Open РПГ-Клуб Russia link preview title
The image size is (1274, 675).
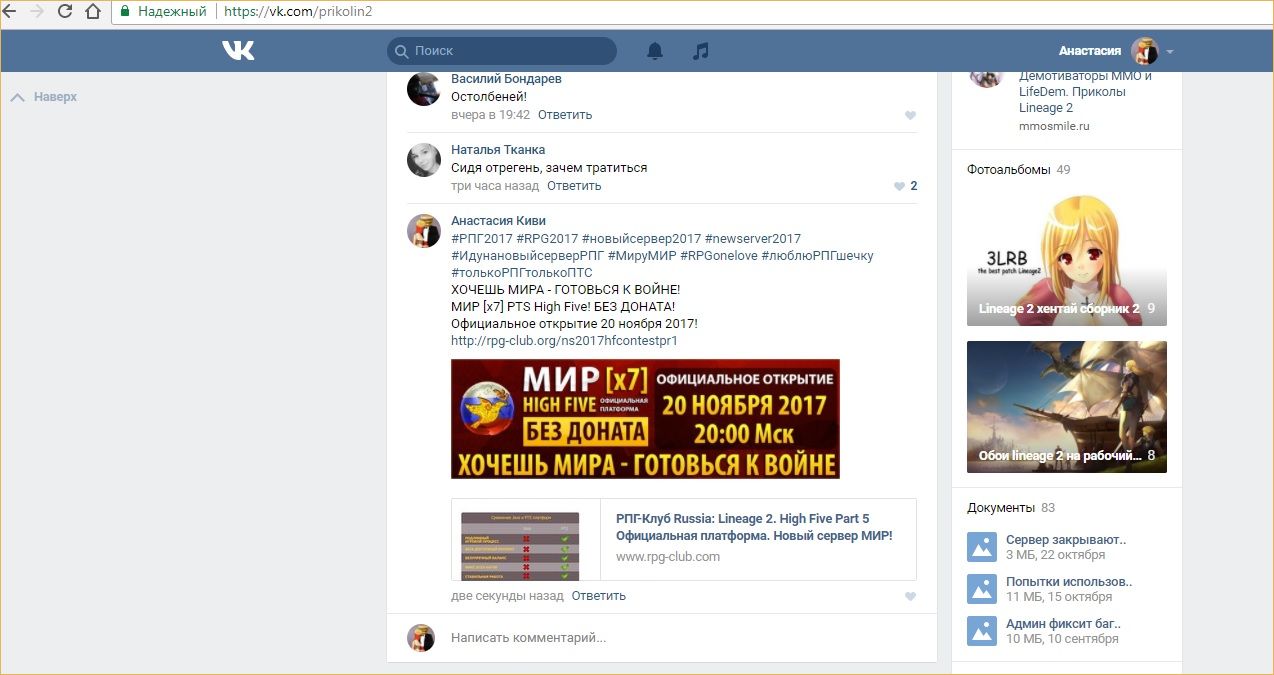tap(754, 527)
